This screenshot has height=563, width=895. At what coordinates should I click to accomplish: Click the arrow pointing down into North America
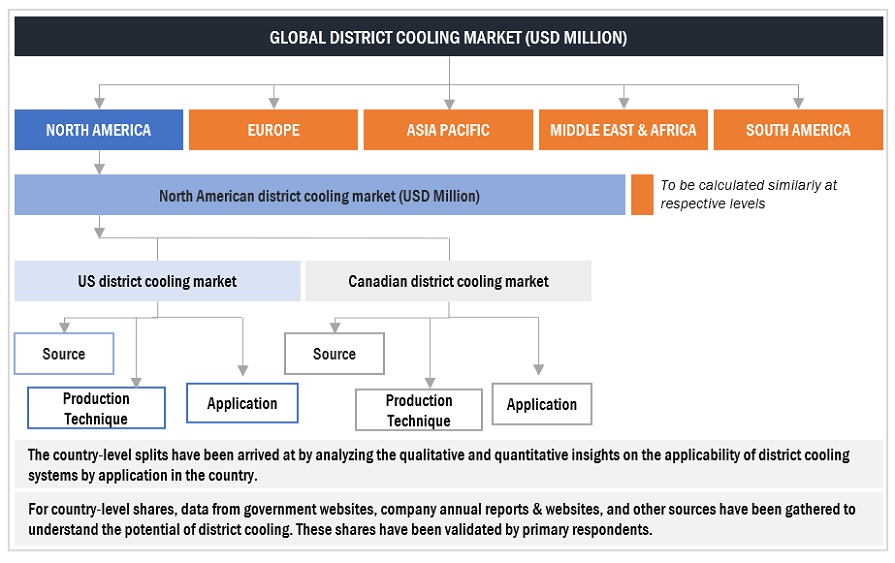tap(99, 100)
